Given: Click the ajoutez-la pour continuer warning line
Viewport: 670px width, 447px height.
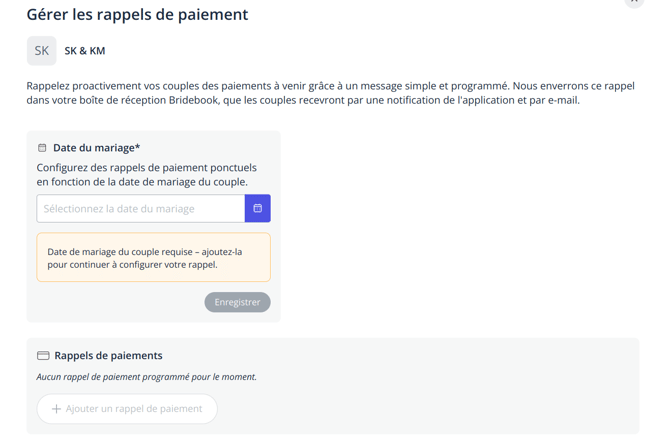Looking at the screenshot, I should point(132,265).
